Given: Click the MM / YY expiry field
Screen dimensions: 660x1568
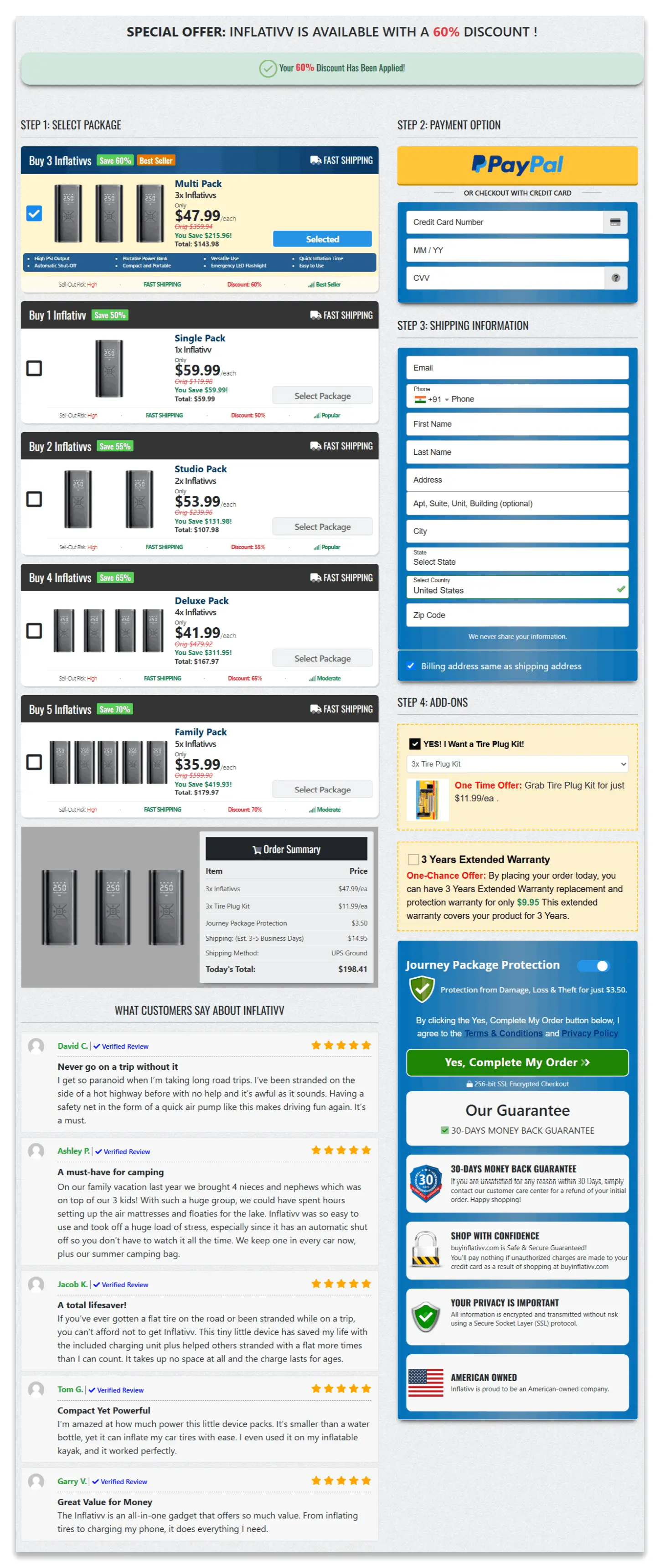Looking at the screenshot, I should point(517,250).
